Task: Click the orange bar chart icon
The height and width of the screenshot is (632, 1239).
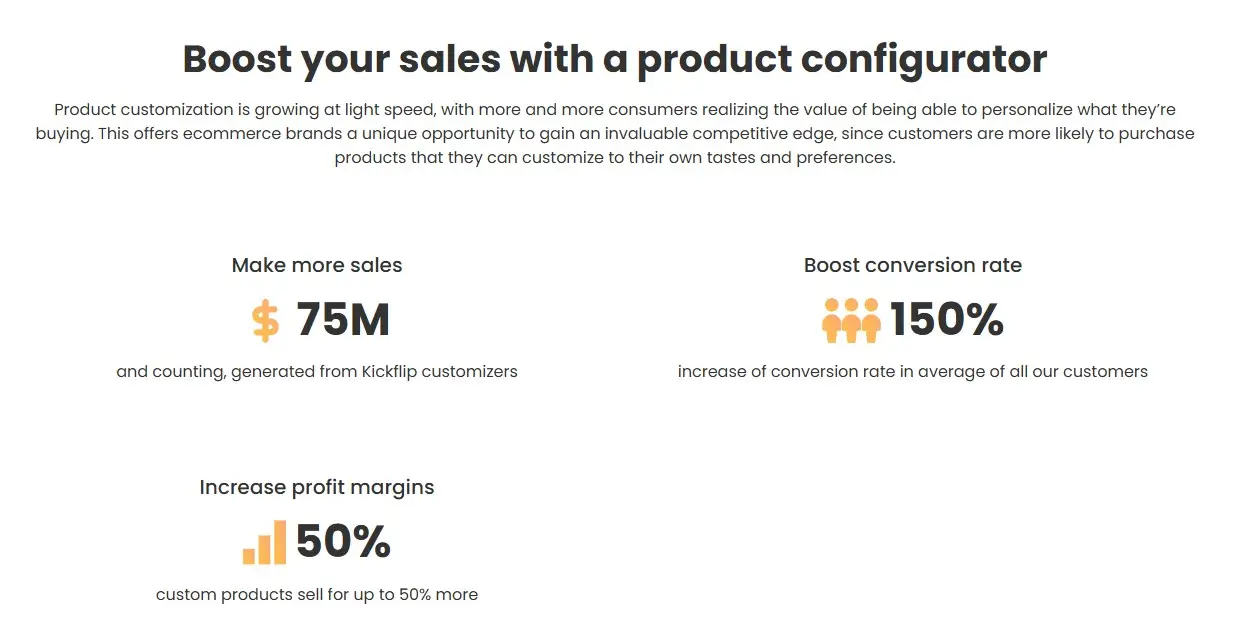Action: pyautogui.click(x=264, y=542)
